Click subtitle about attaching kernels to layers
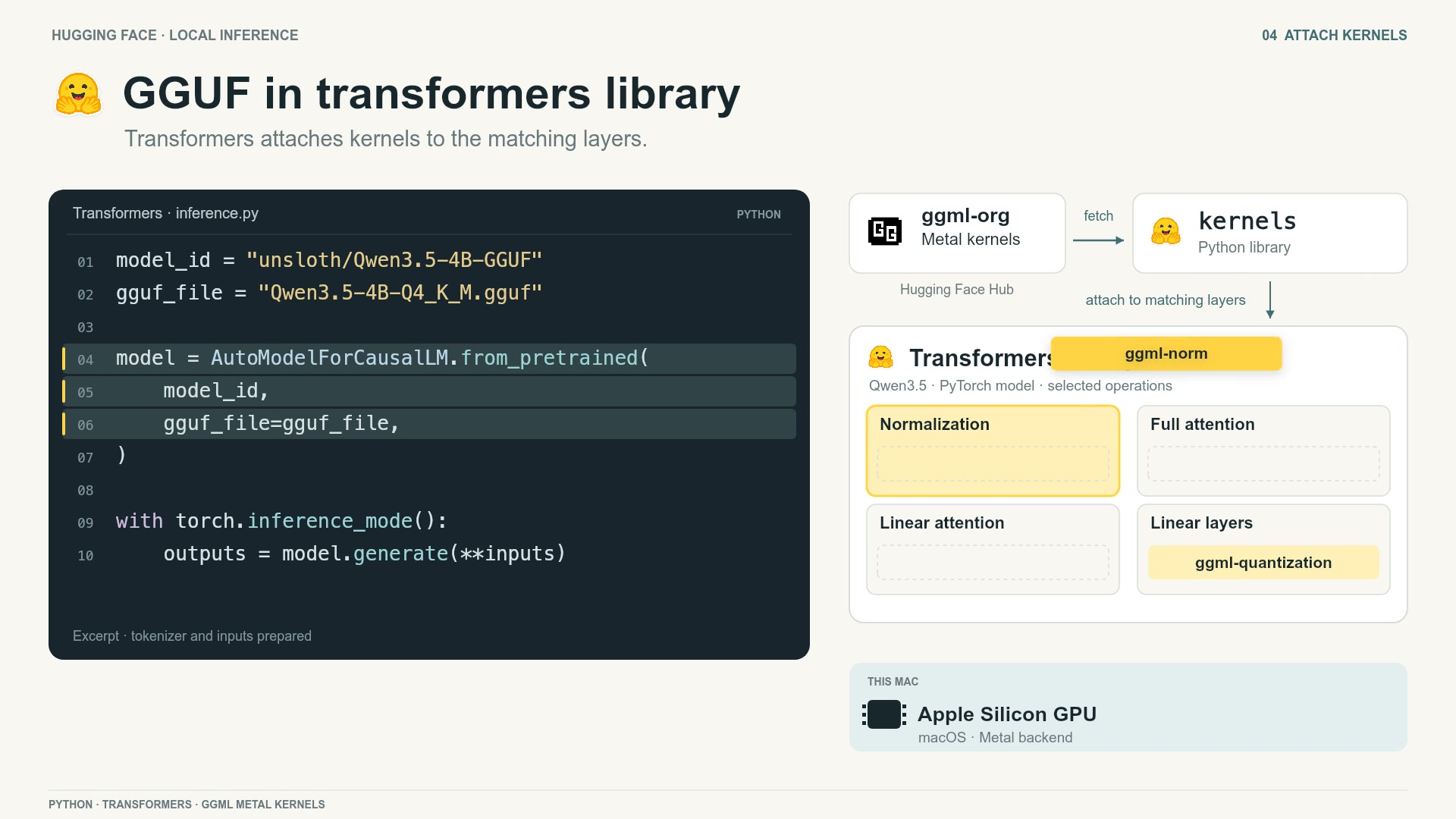The height and width of the screenshot is (819, 1456). coord(386,139)
